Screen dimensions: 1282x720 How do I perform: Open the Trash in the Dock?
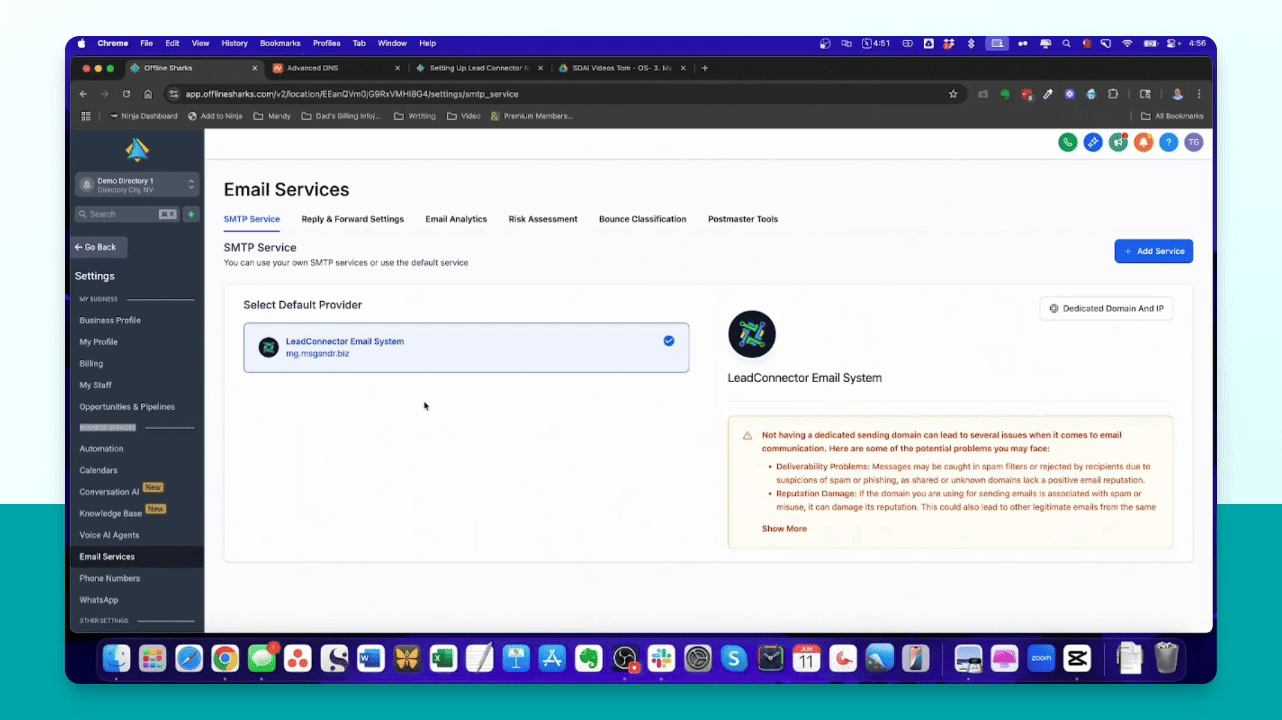point(1166,658)
